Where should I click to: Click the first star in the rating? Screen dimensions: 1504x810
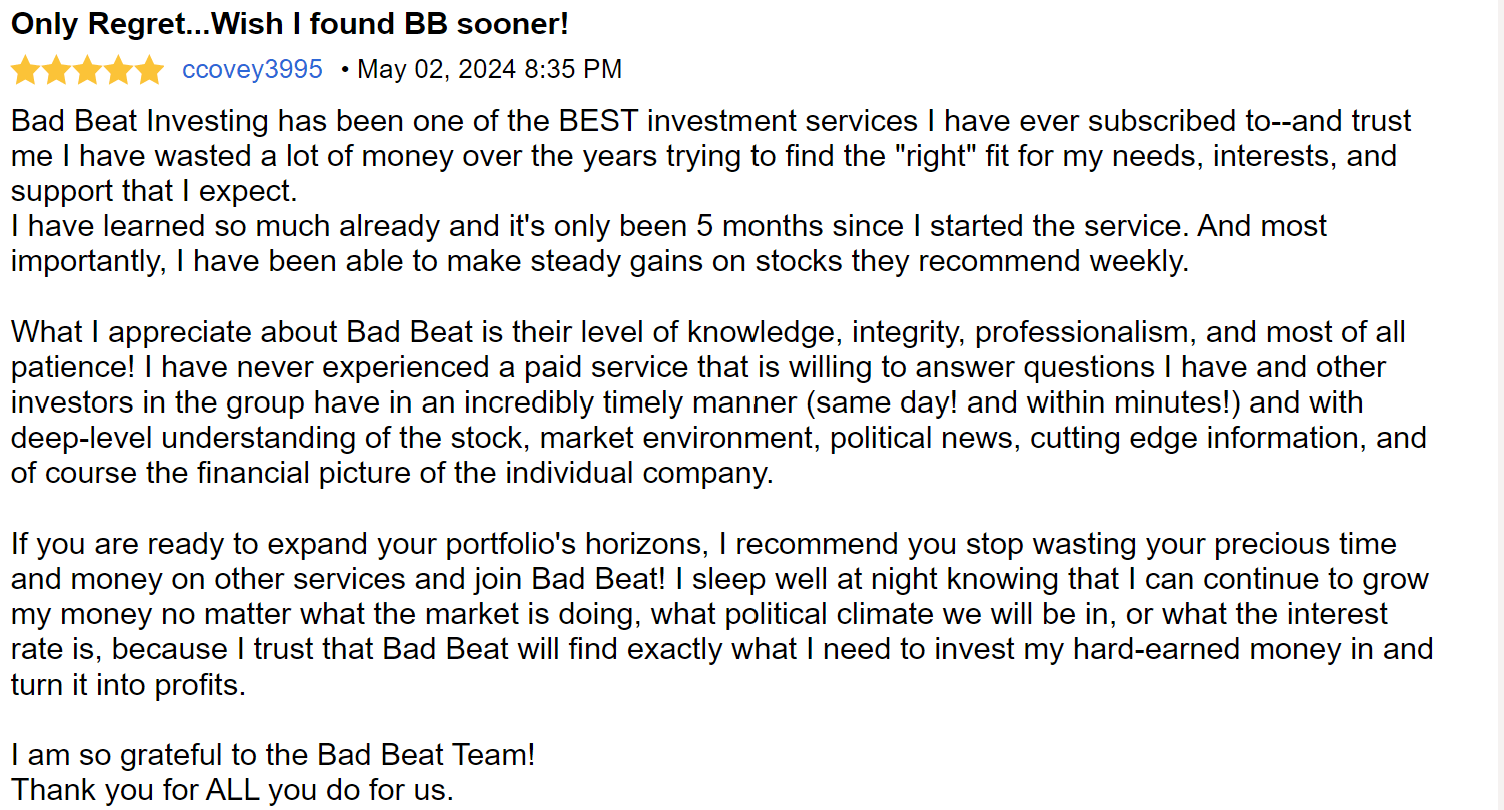[25, 70]
